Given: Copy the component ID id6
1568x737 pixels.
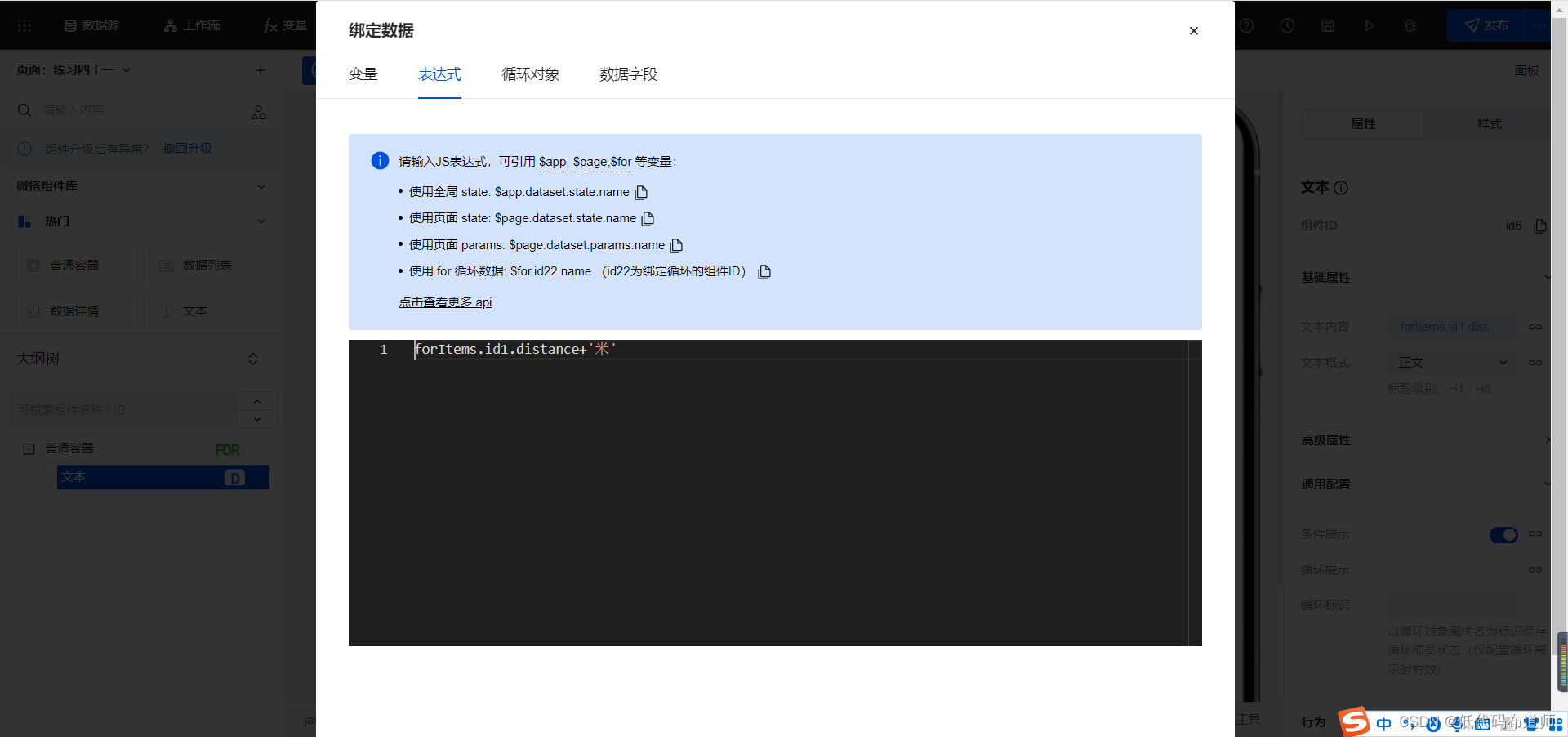Looking at the screenshot, I should coord(1539,226).
